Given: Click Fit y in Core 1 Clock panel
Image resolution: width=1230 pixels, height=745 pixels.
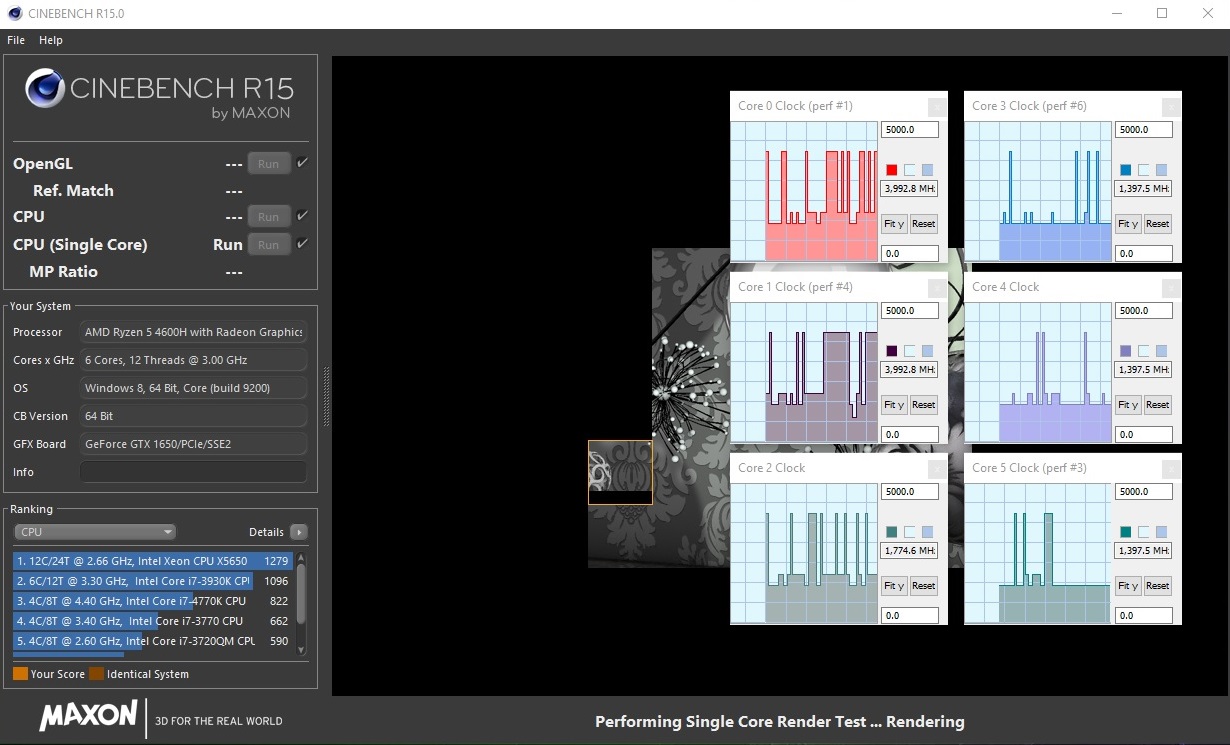Looking at the screenshot, I should tap(894, 405).
